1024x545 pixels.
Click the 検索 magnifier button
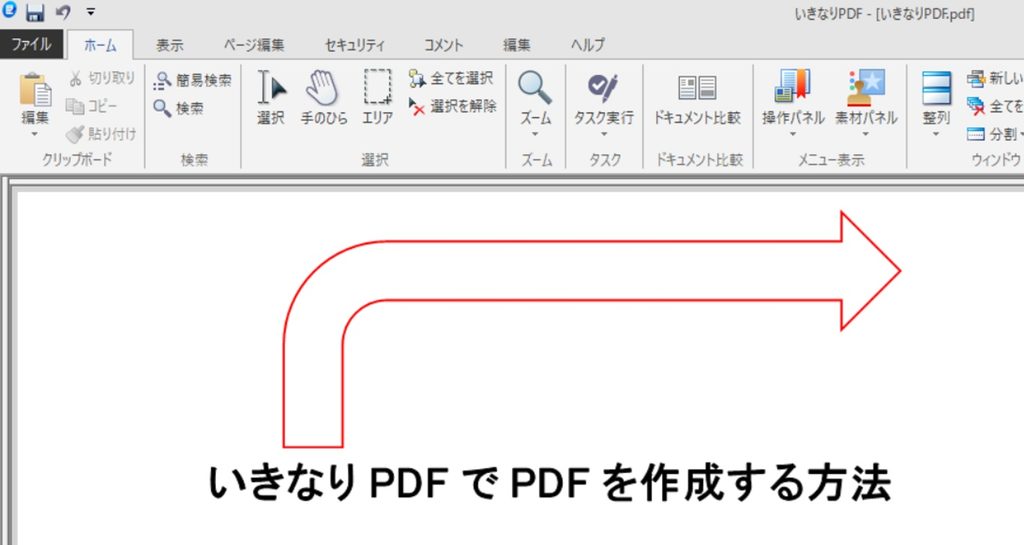coord(178,108)
